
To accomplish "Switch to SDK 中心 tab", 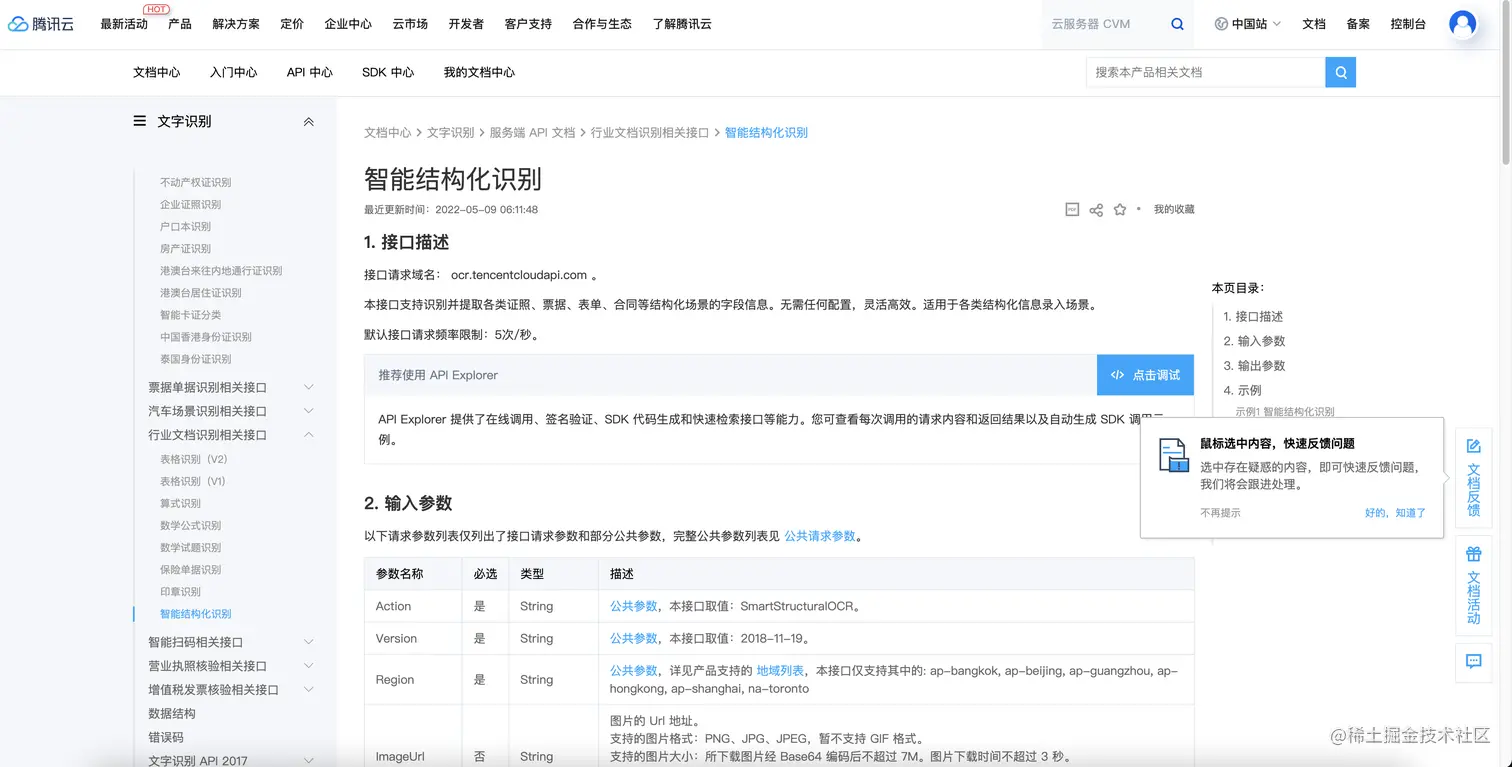I will 388,72.
